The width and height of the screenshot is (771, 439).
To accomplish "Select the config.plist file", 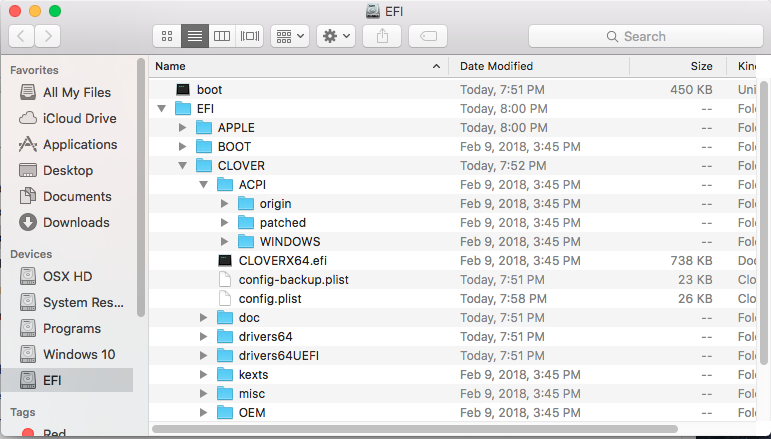I will (x=270, y=299).
